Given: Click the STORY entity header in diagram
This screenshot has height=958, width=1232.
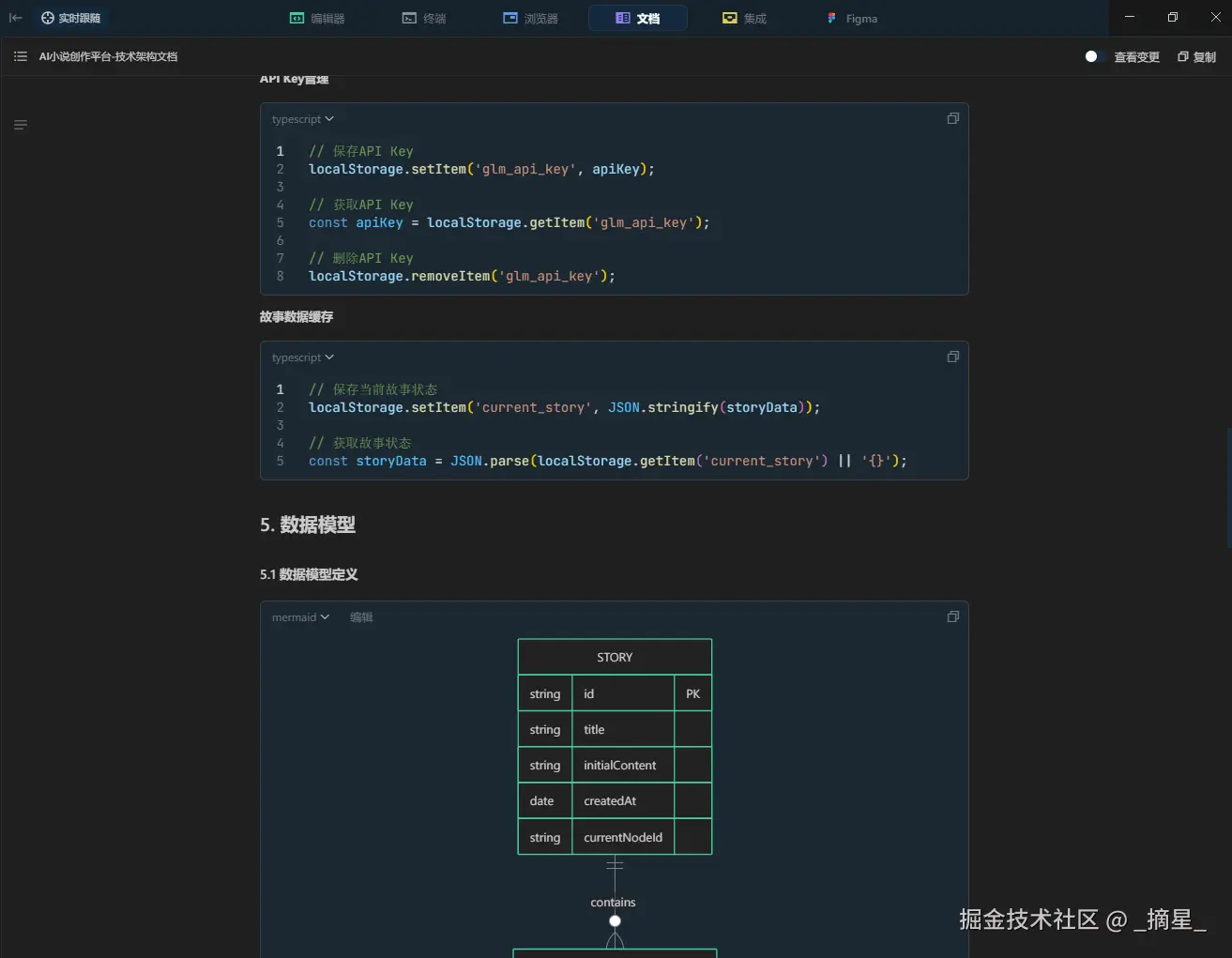Looking at the screenshot, I should click(615, 657).
